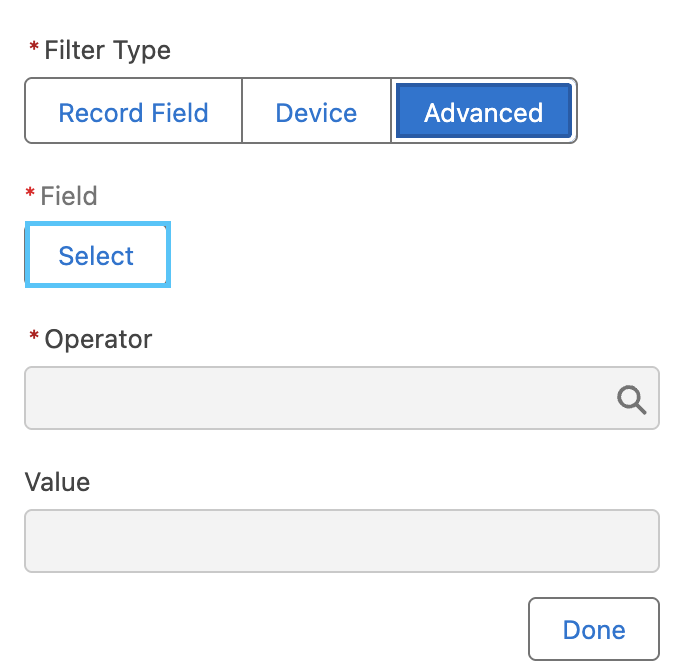
Task: Click the Done button
Action: click(x=593, y=630)
